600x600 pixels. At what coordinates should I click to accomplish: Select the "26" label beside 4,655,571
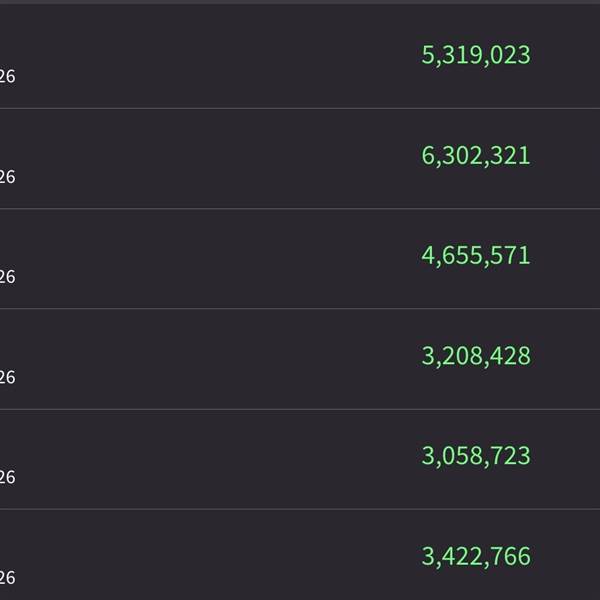click(x=7, y=277)
